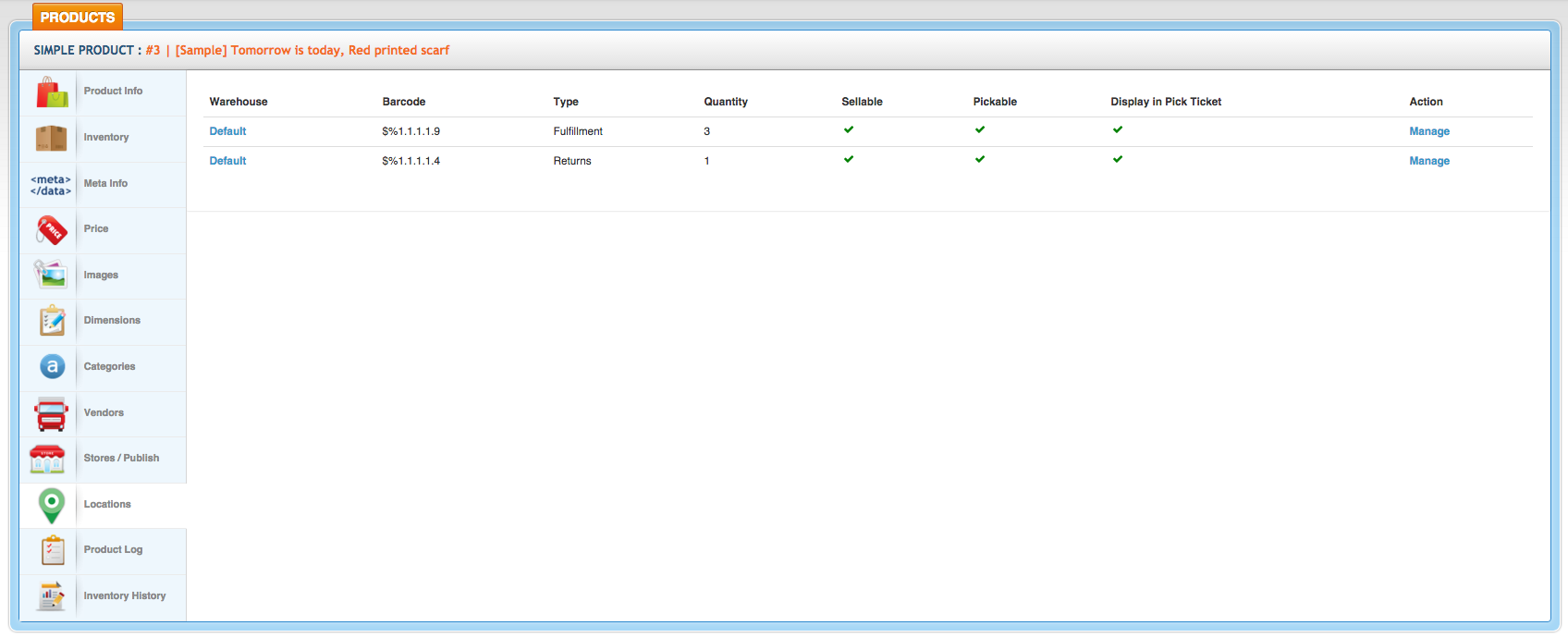Click the Product Log clipboard icon
The height and width of the screenshot is (638, 1568).
tap(53, 550)
